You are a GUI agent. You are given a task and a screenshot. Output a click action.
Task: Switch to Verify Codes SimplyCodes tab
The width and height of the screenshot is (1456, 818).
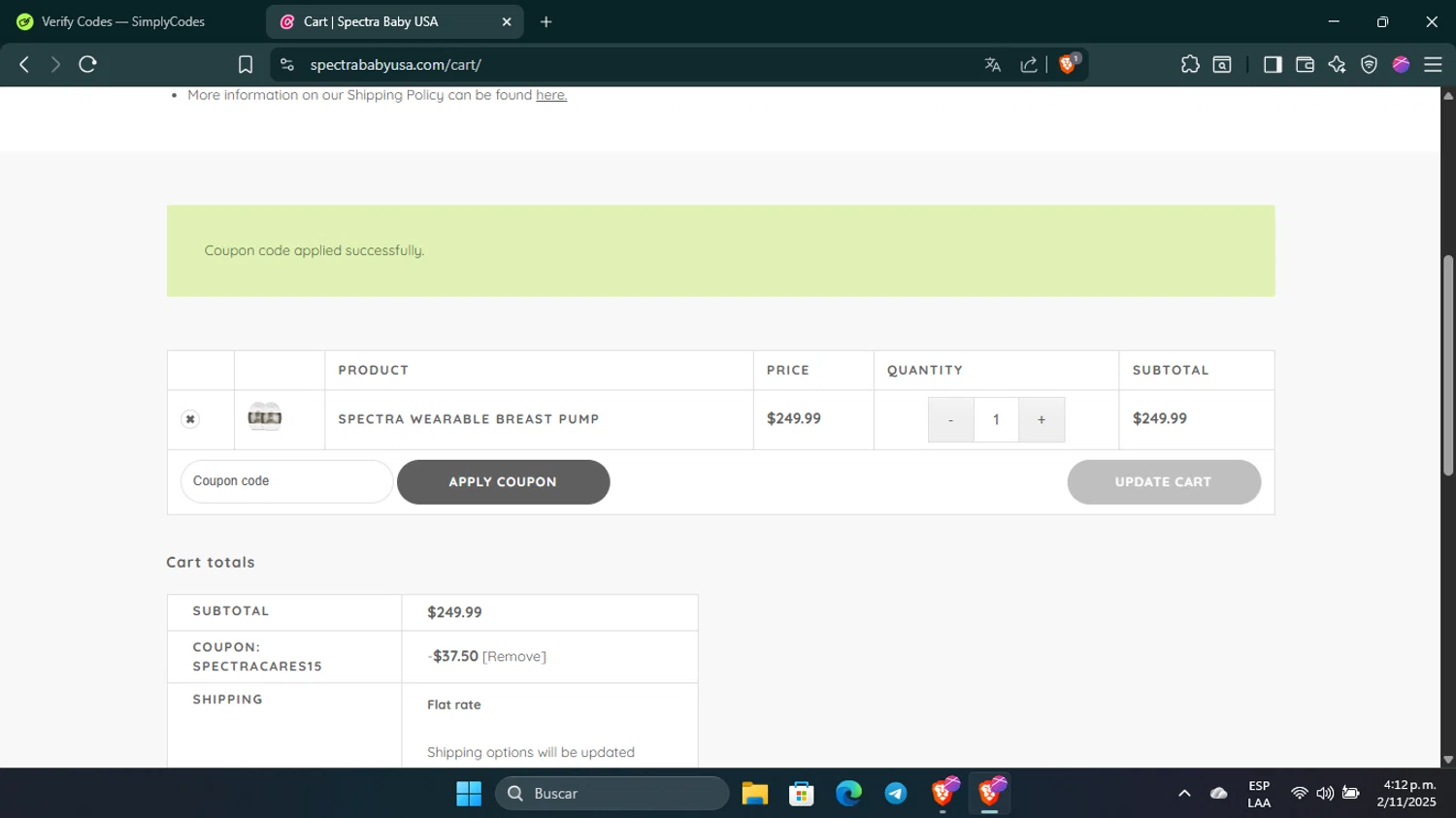tap(132, 21)
